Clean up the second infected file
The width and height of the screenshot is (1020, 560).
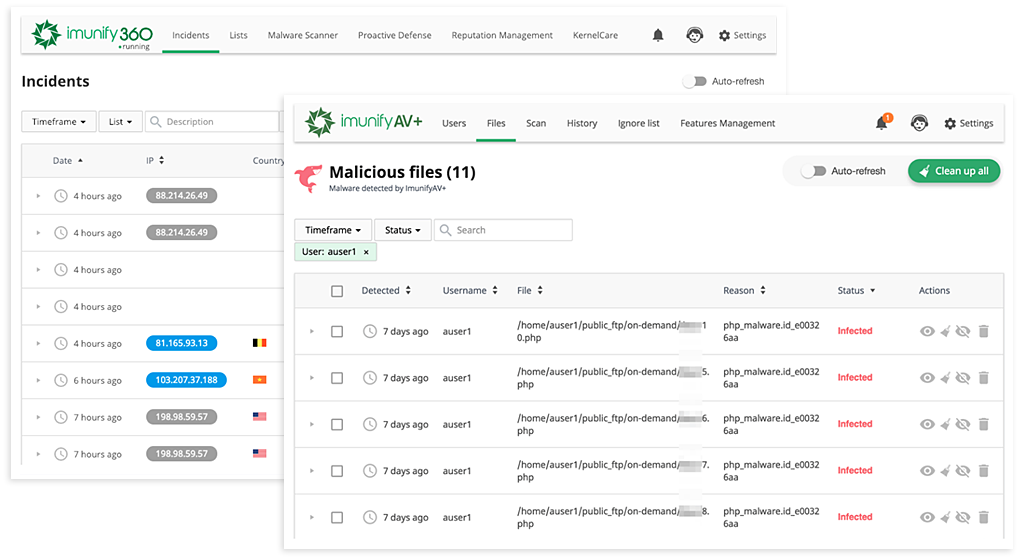945,378
